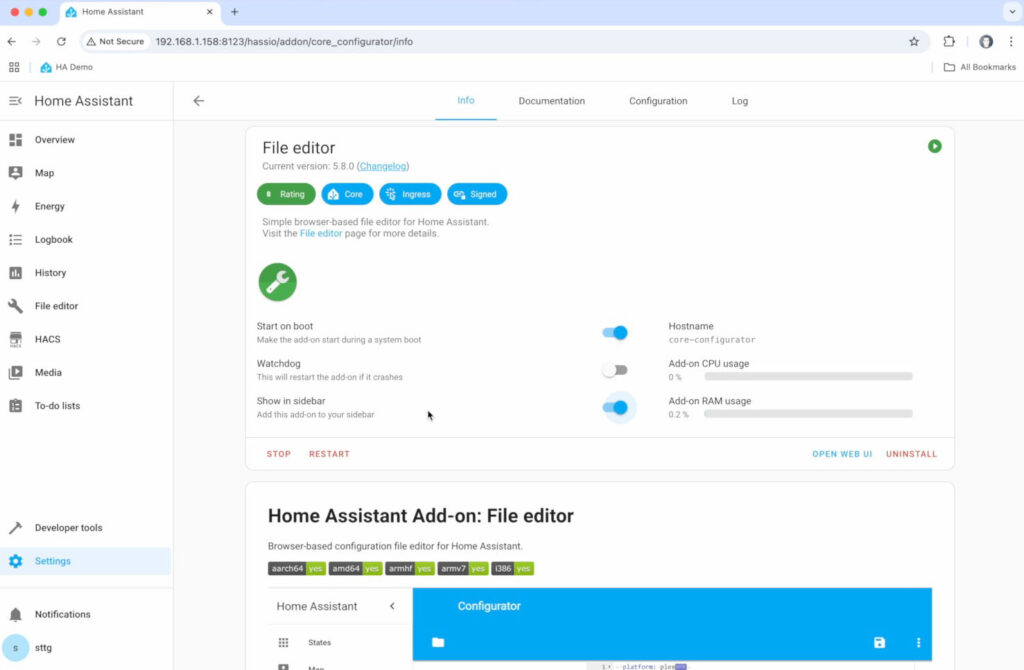This screenshot has width=1024, height=670.
Task: Click the amd64 yes badge
Action: click(355, 569)
